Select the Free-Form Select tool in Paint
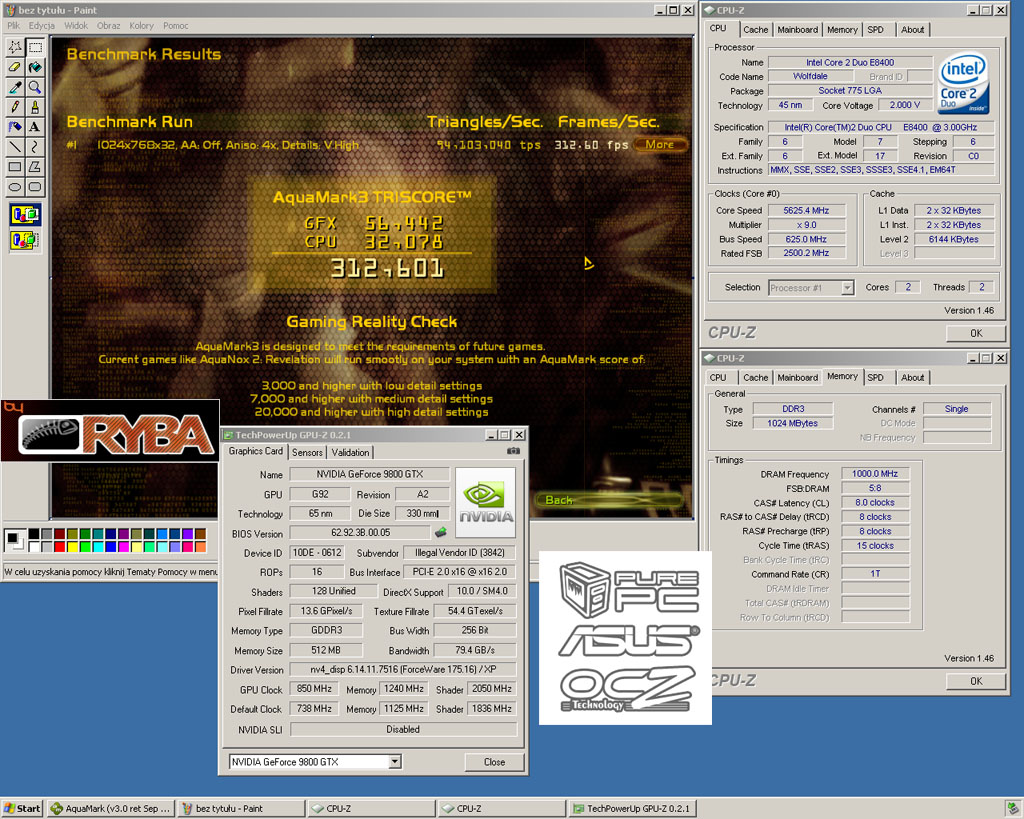Screen dimensions: 1024x819 pyautogui.click(x=15, y=47)
